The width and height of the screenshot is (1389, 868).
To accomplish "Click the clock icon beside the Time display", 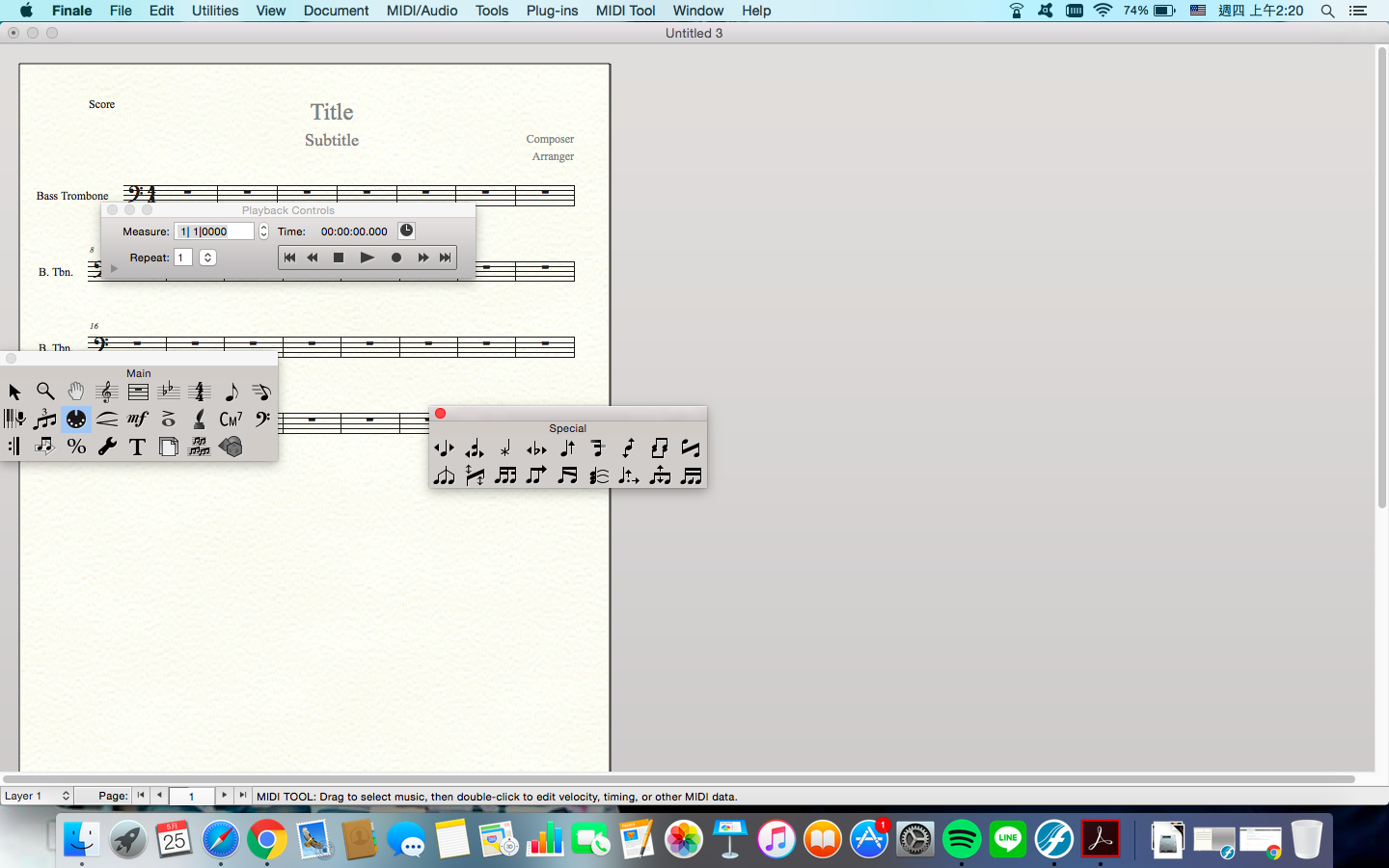I will pos(405,231).
